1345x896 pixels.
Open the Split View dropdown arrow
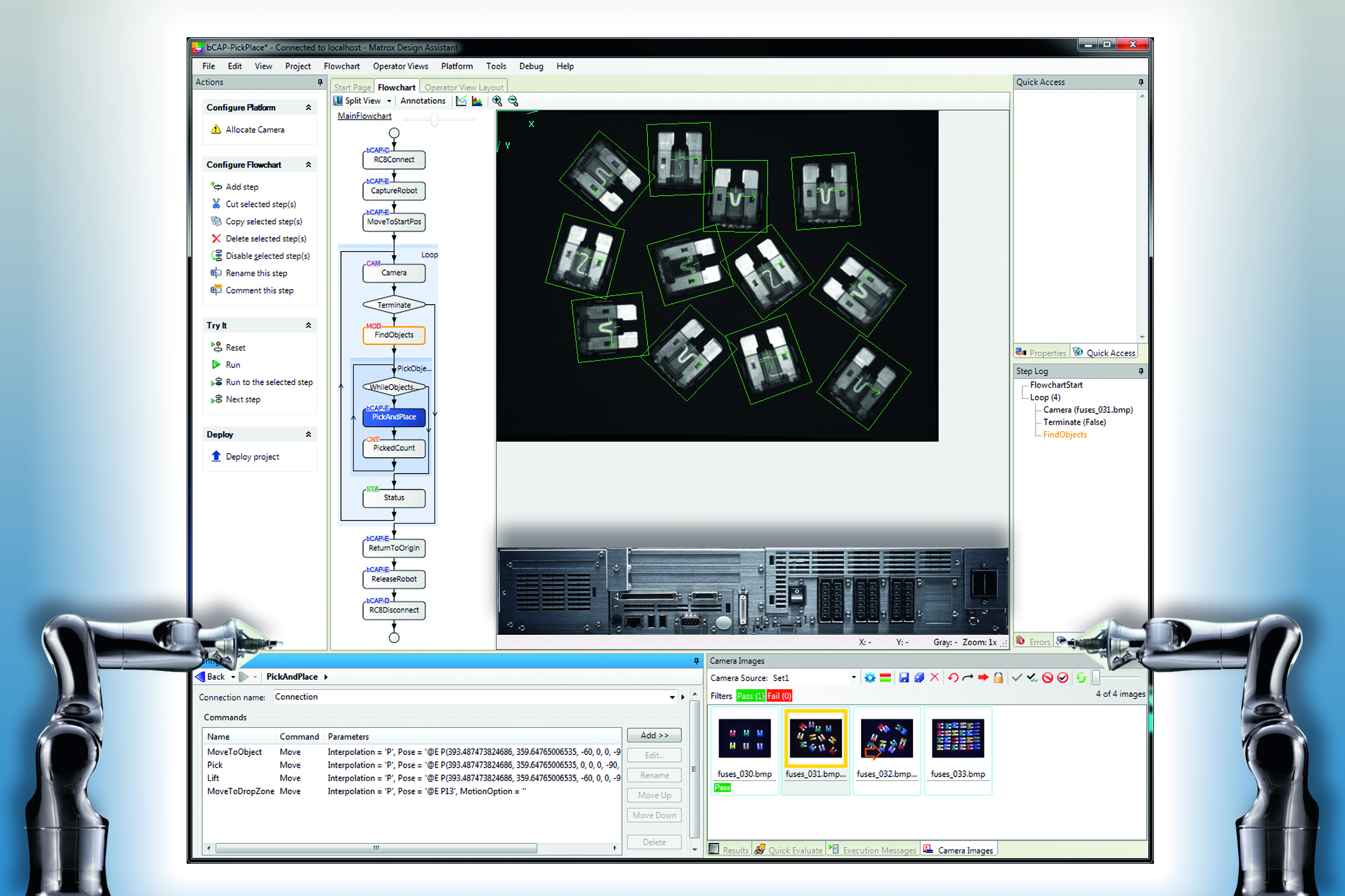pos(389,101)
